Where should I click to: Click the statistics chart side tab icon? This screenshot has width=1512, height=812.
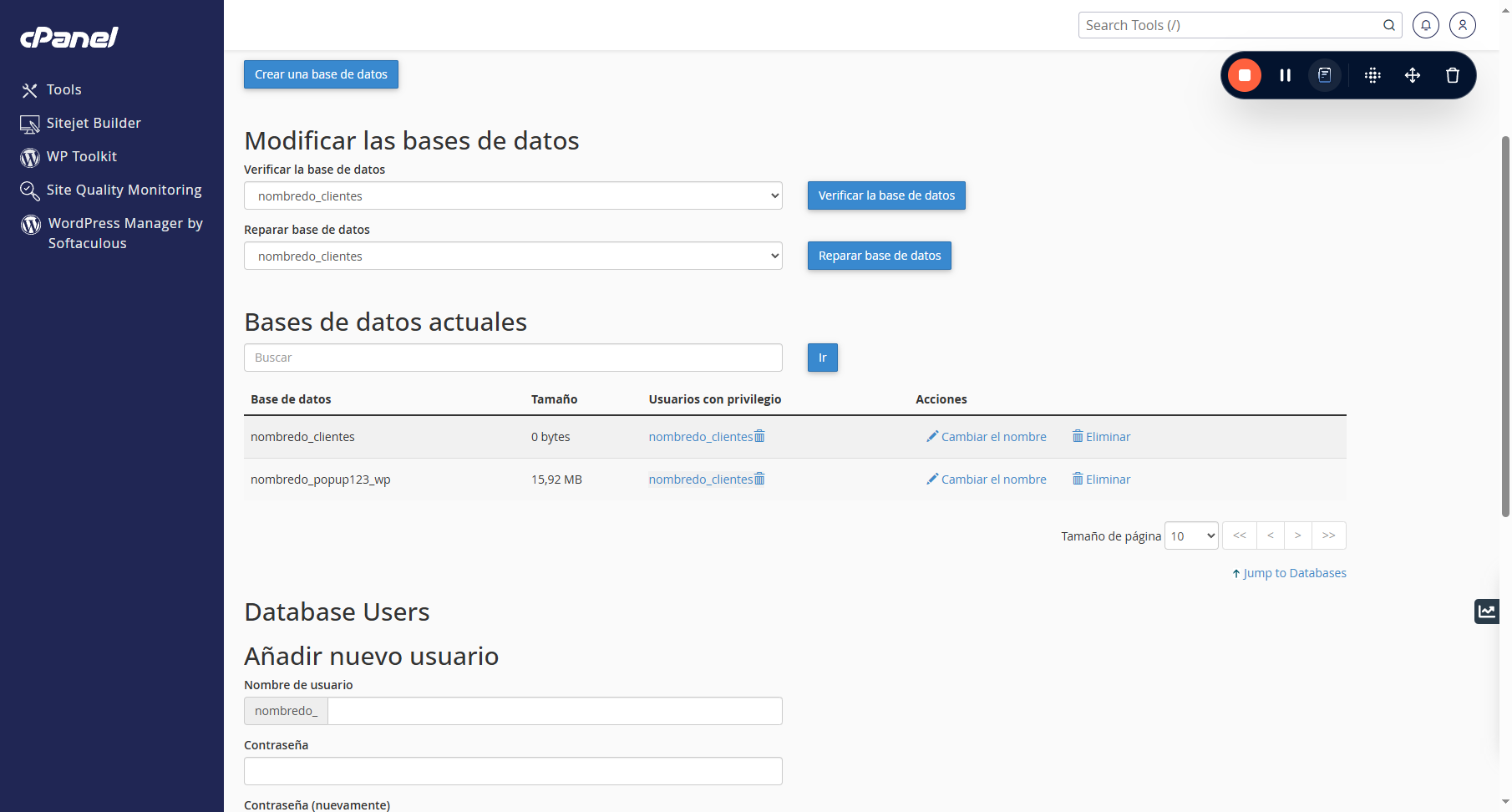(1487, 612)
